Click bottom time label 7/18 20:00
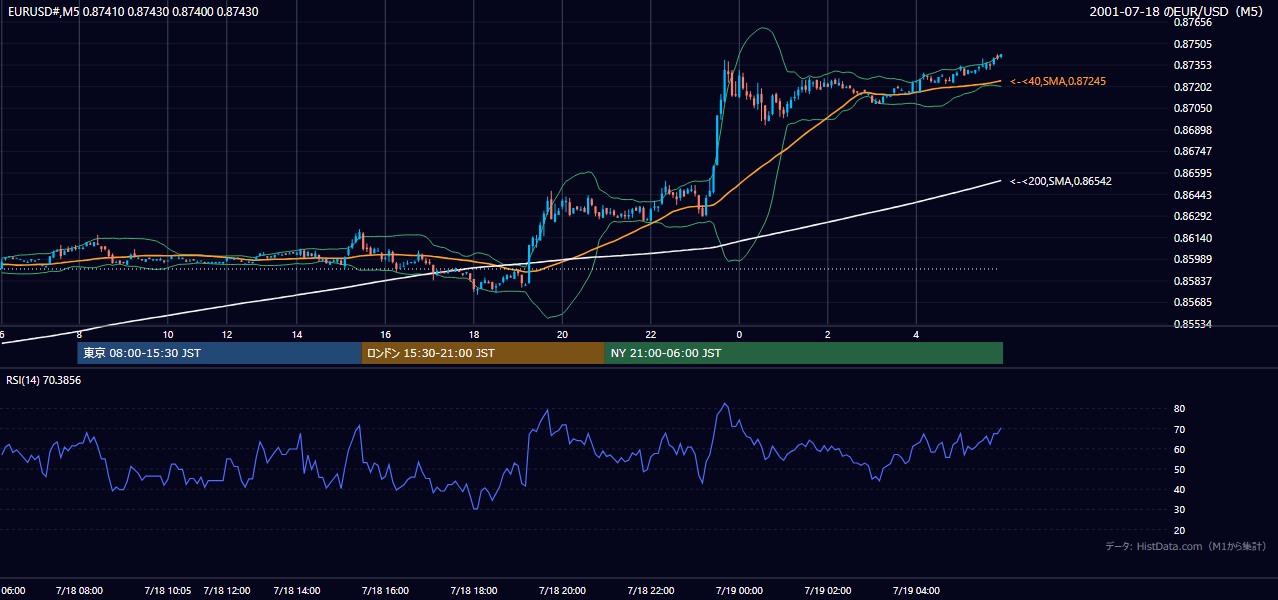The width and height of the screenshot is (1278, 600). (562, 590)
